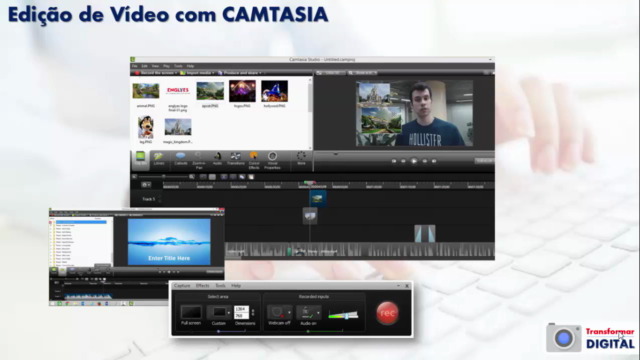Open the timeline tracks options dropdown

tap(146, 185)
